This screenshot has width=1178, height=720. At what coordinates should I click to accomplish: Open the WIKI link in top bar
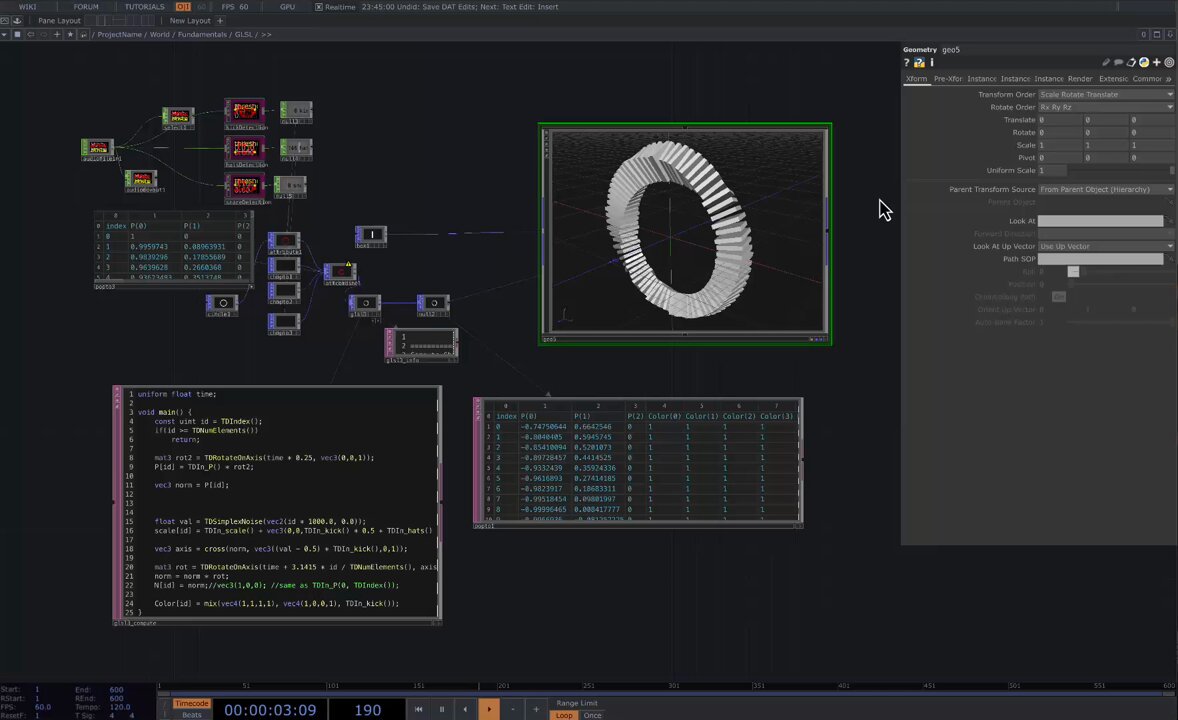(x=27, y=7)
